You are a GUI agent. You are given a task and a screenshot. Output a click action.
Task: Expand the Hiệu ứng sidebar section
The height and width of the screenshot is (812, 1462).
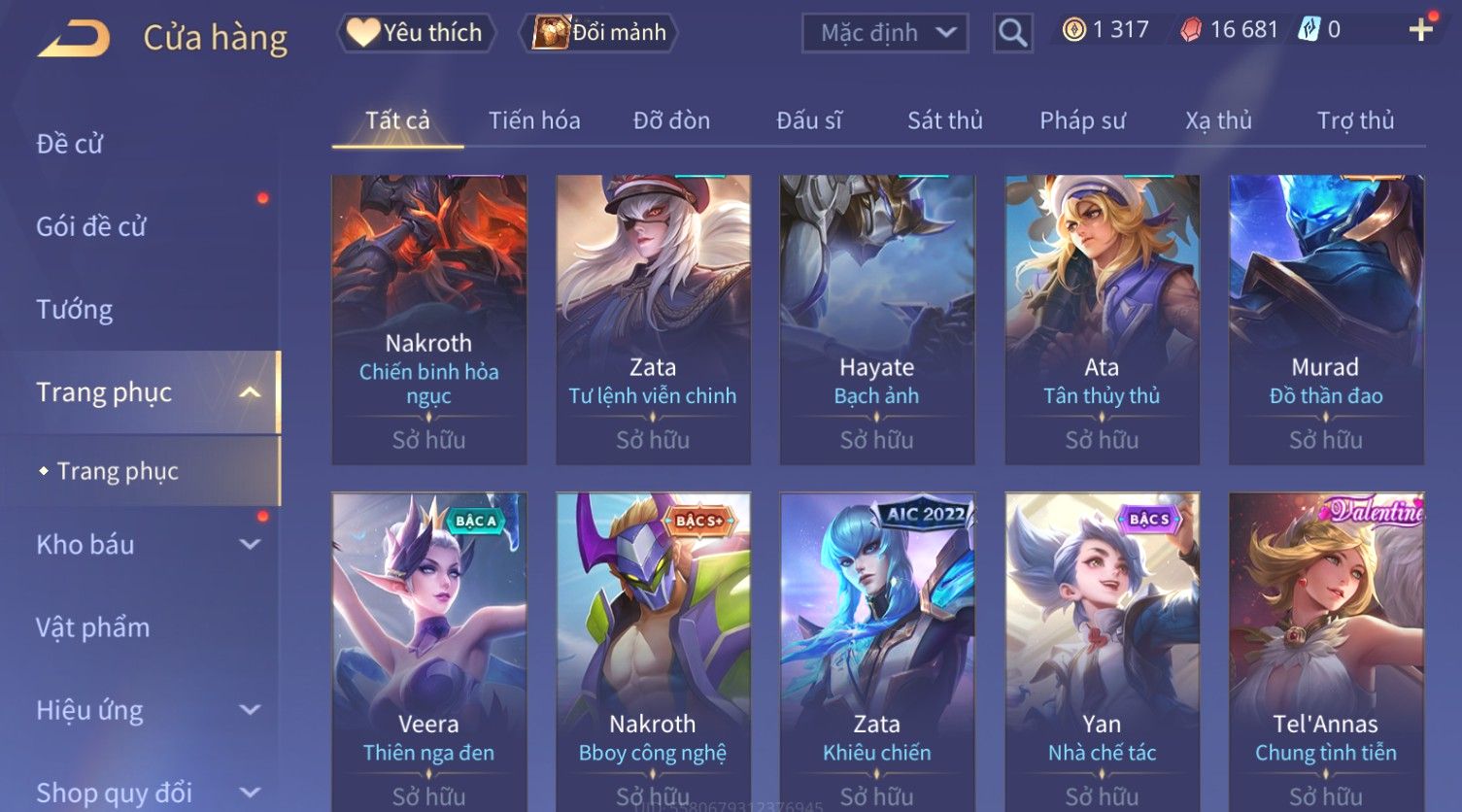250,710
